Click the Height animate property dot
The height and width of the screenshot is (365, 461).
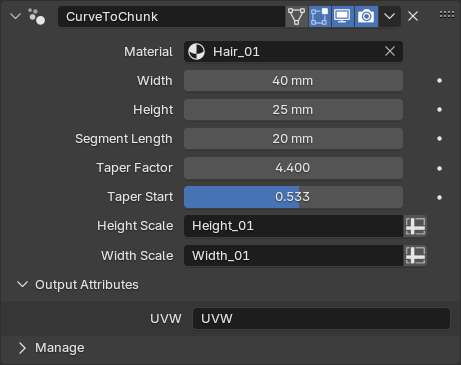(x=439, y=110)
